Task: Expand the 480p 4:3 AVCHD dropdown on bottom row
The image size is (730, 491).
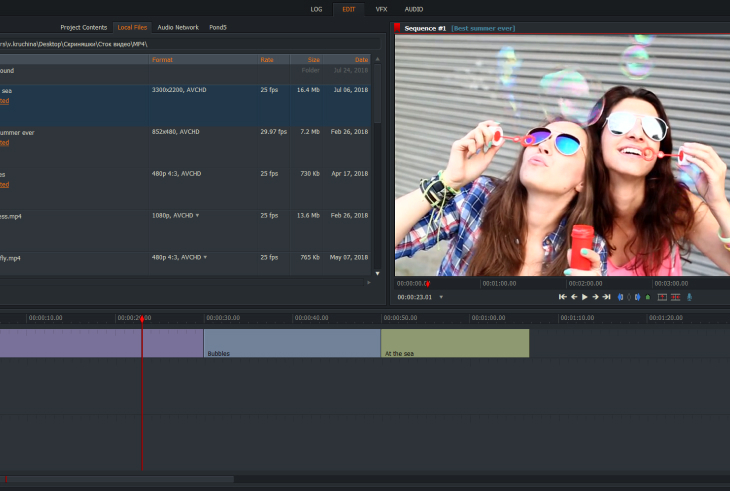Action: [205, 257]
